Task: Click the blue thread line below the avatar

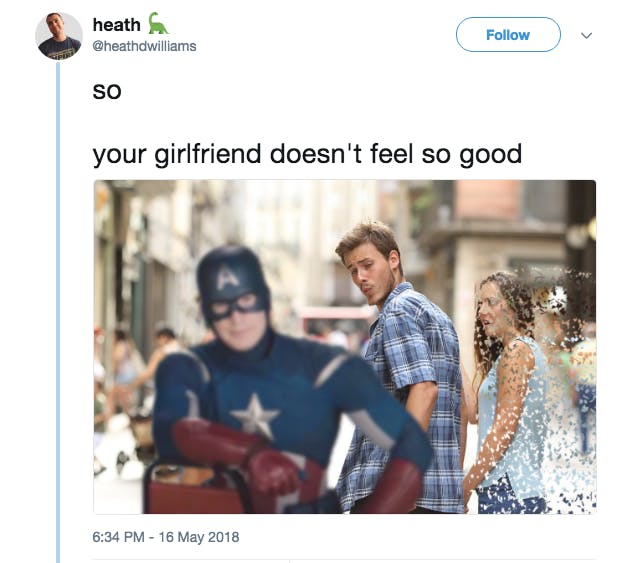Action: point(58,312)
